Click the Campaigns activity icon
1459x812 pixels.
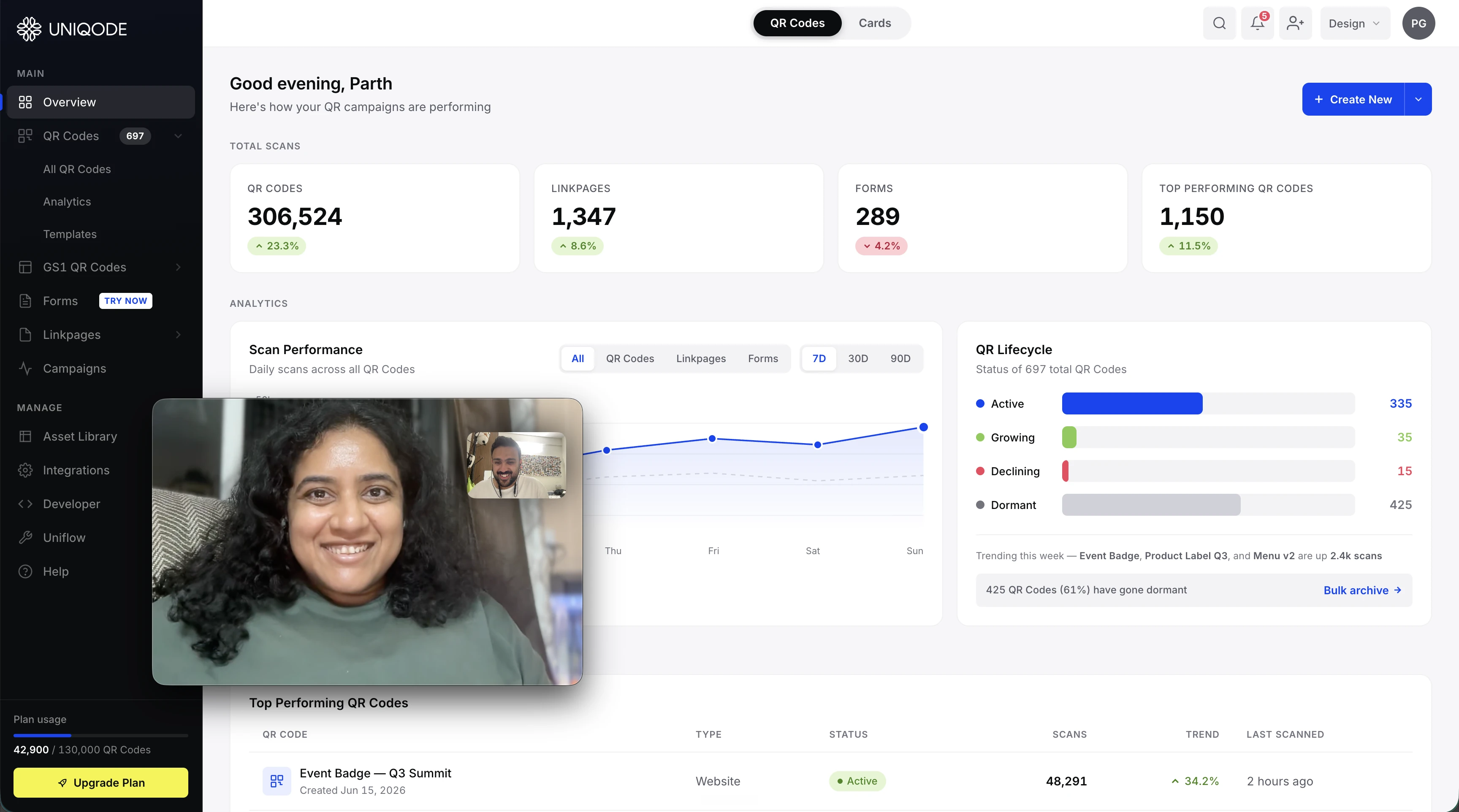point(25,368)
